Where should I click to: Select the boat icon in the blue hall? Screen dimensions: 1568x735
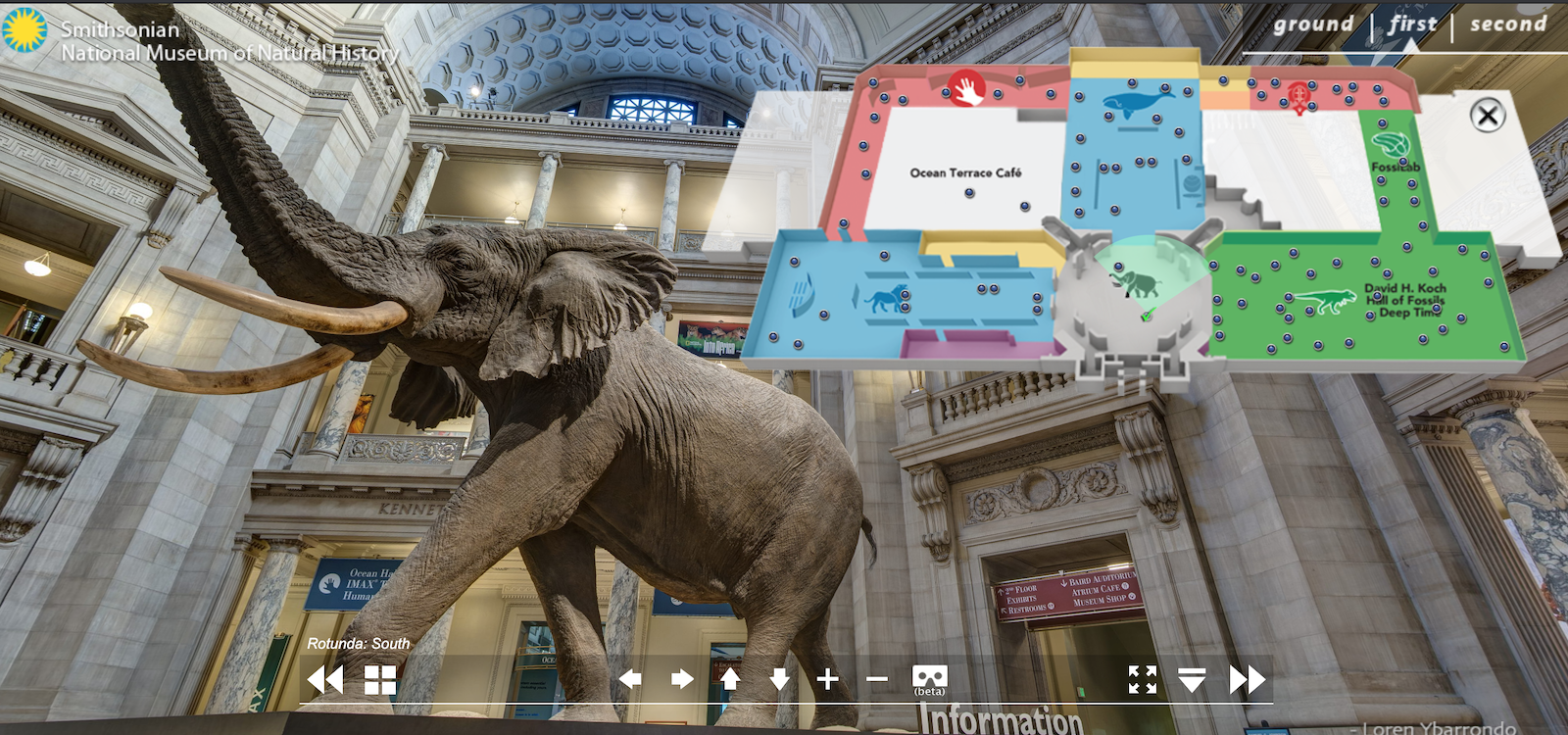coord(803,293)
